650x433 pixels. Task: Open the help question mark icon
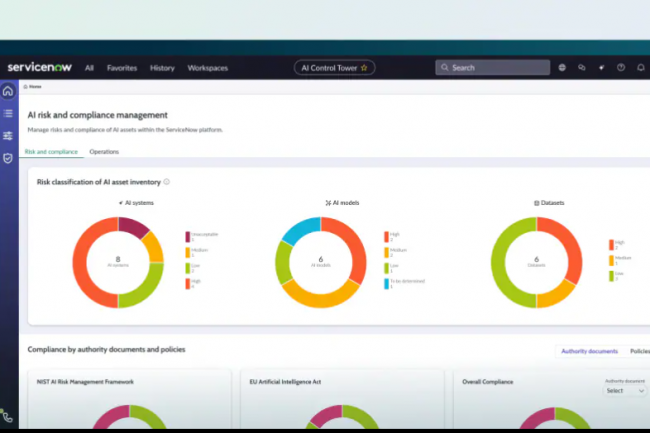pos(621,68)
